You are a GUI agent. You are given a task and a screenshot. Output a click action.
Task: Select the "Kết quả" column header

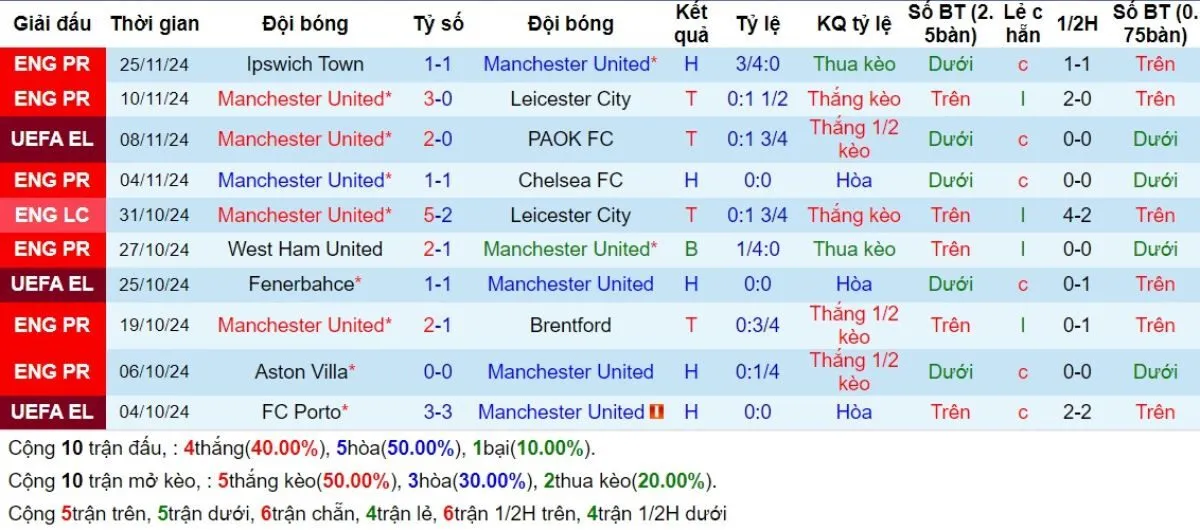click(x=691, y=24)
